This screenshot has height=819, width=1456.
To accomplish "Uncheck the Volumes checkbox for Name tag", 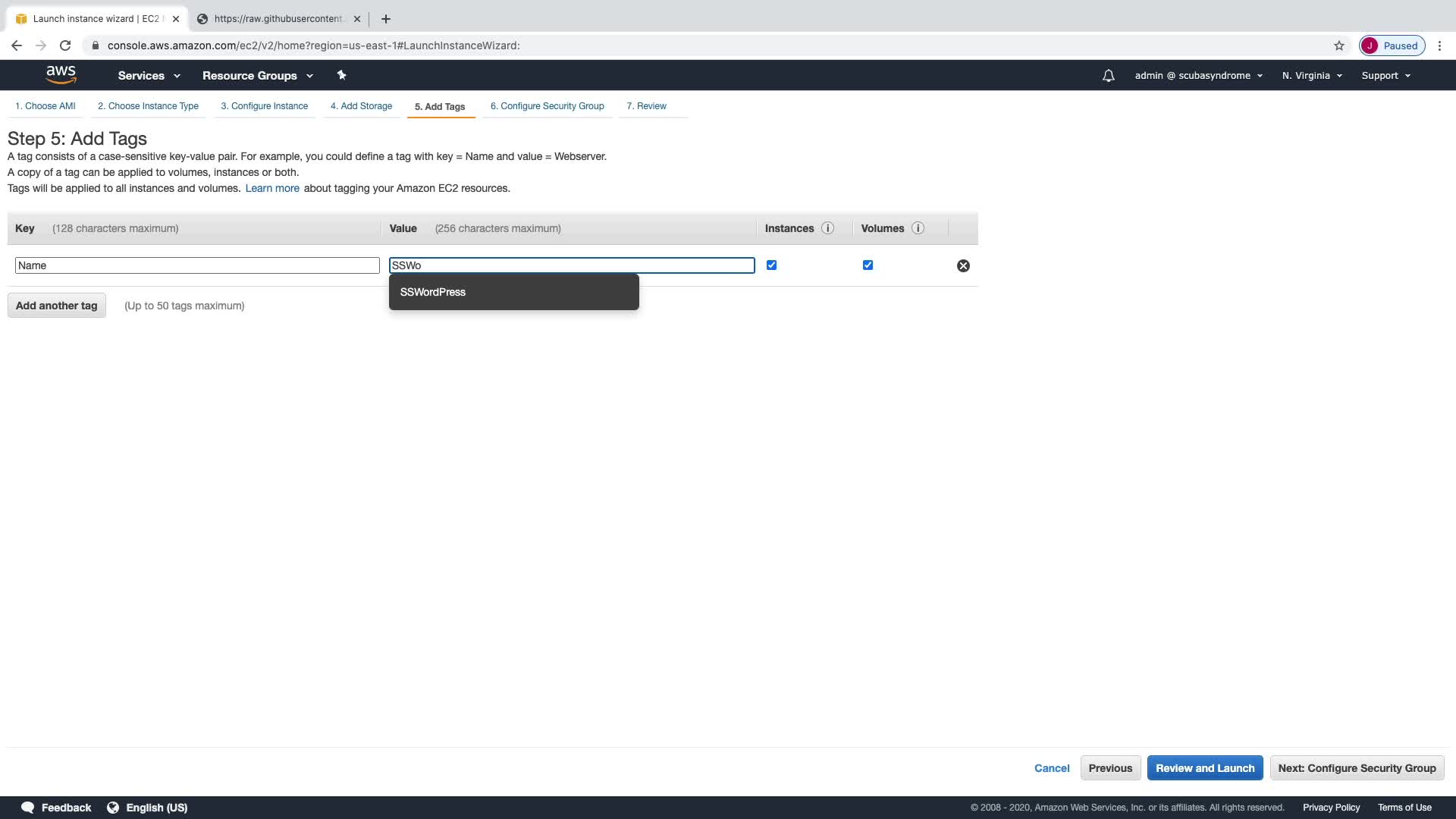I will click(868, 265).
